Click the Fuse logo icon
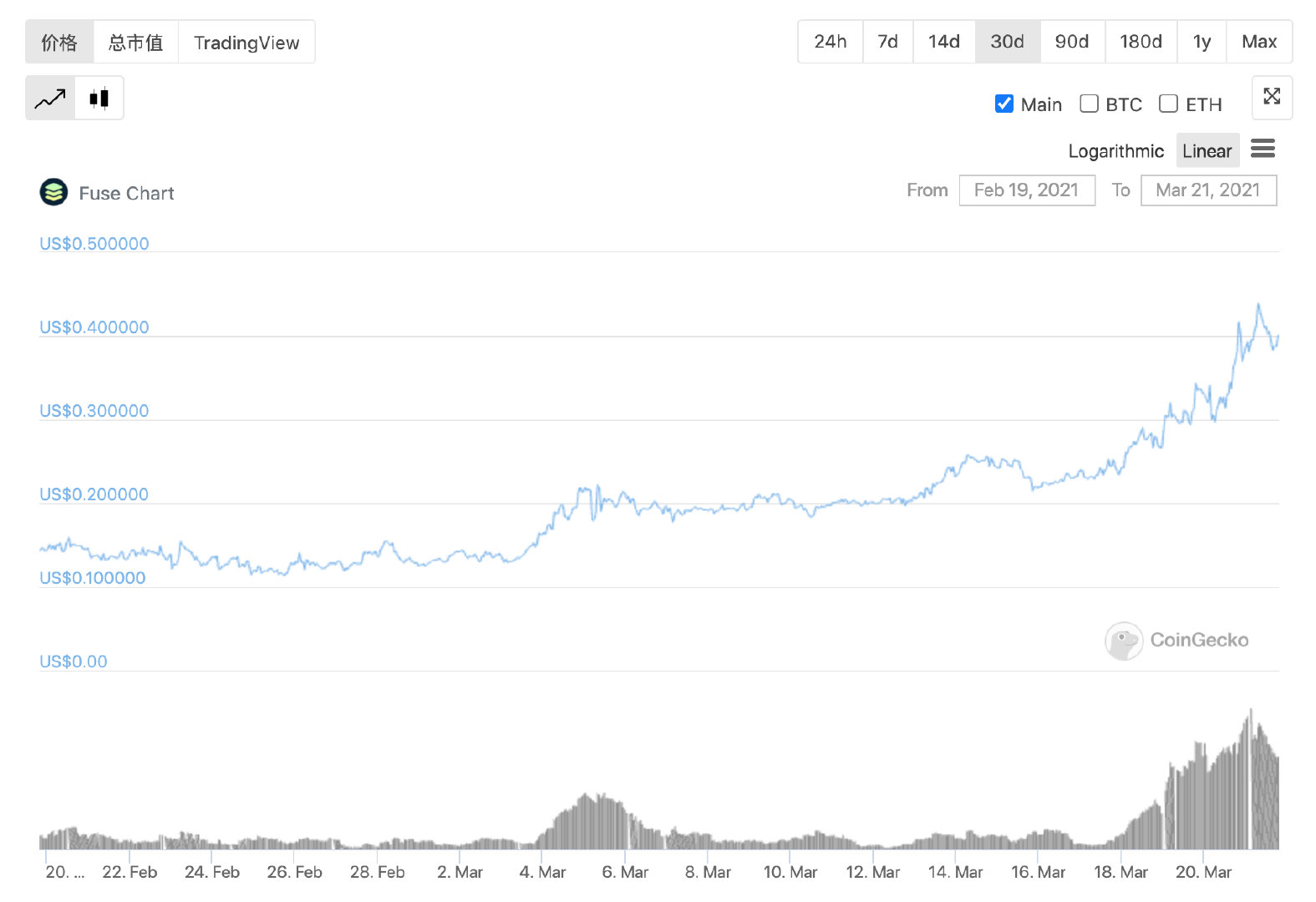The width and height of the screenshot is (1316, 902). point(54,192)
